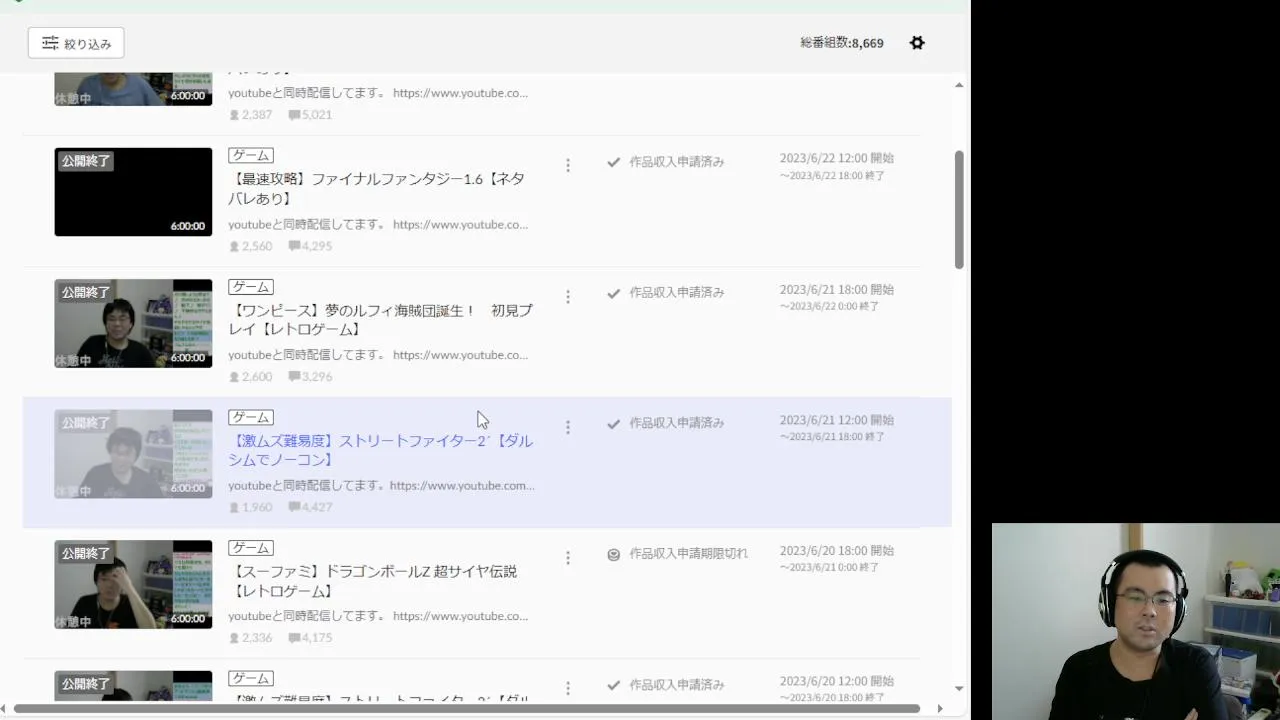
Task: Click the vertical scrollbar thumb
Action: coord(959,210)
